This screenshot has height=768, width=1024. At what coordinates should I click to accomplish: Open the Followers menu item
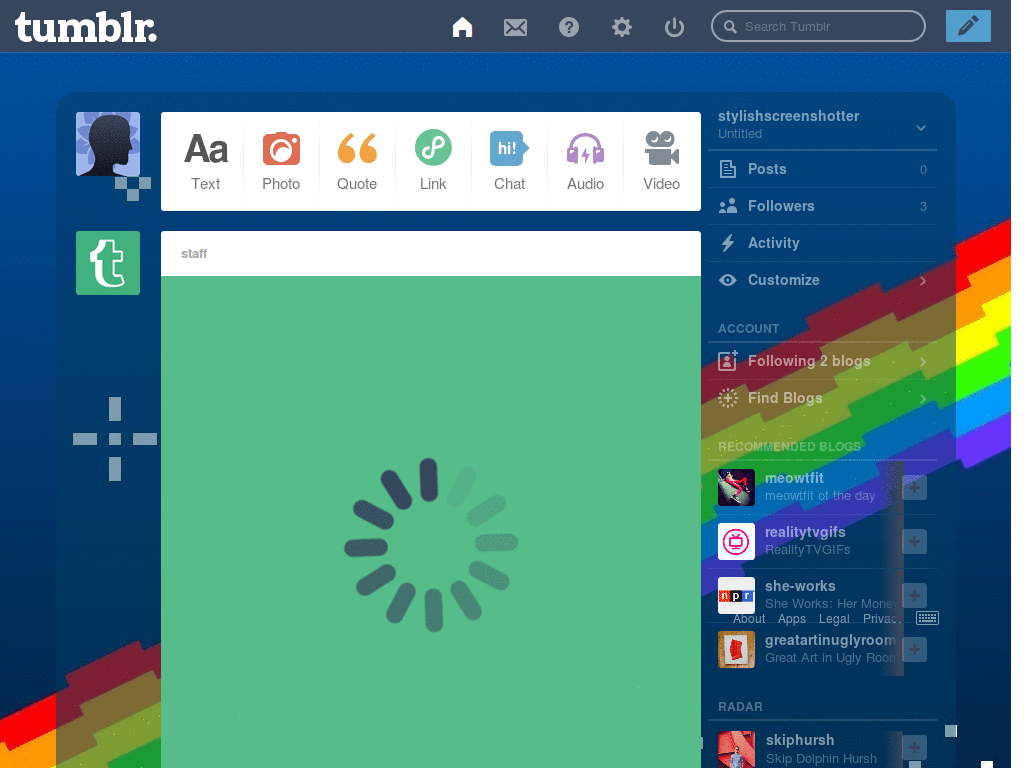[x=822, y=206]
